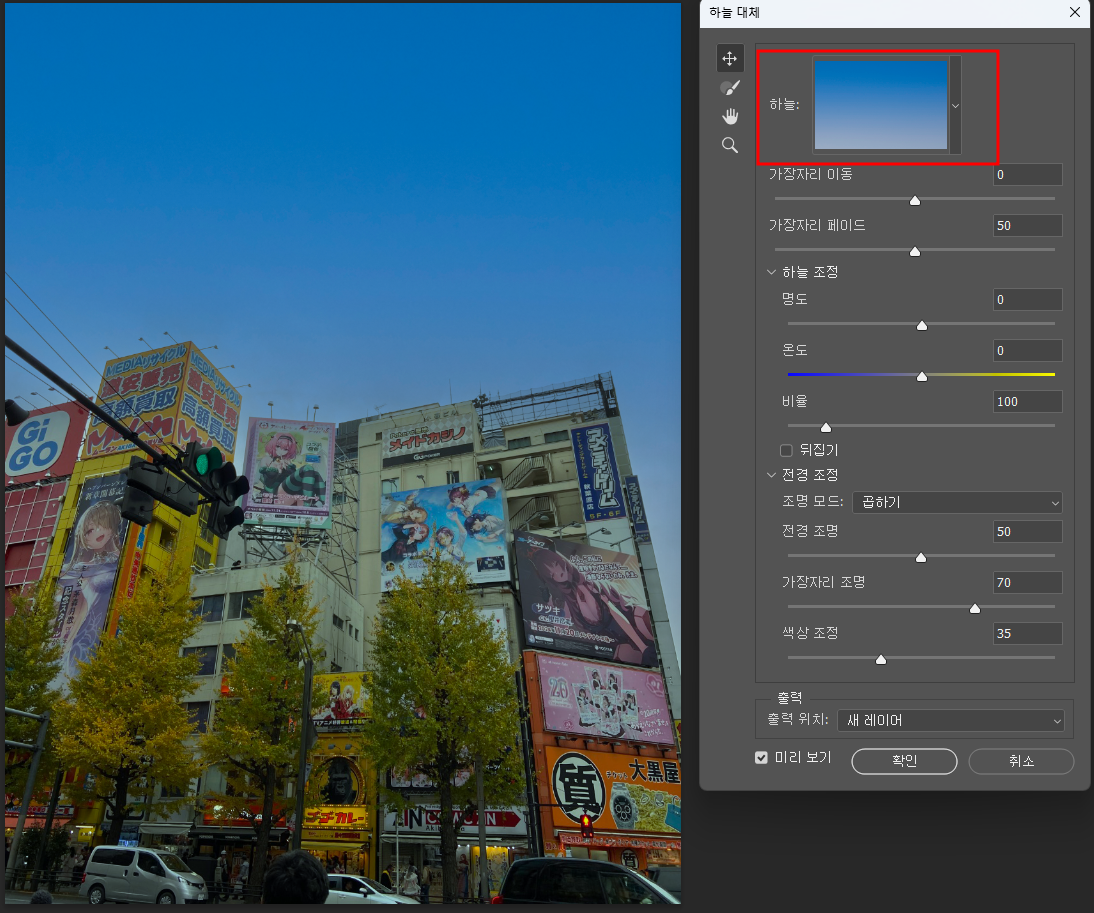Viewport: 1094px width, 913px height.
Task: Open the 출력 위치 새 레이어 dropdown
Action: [951, 720]
